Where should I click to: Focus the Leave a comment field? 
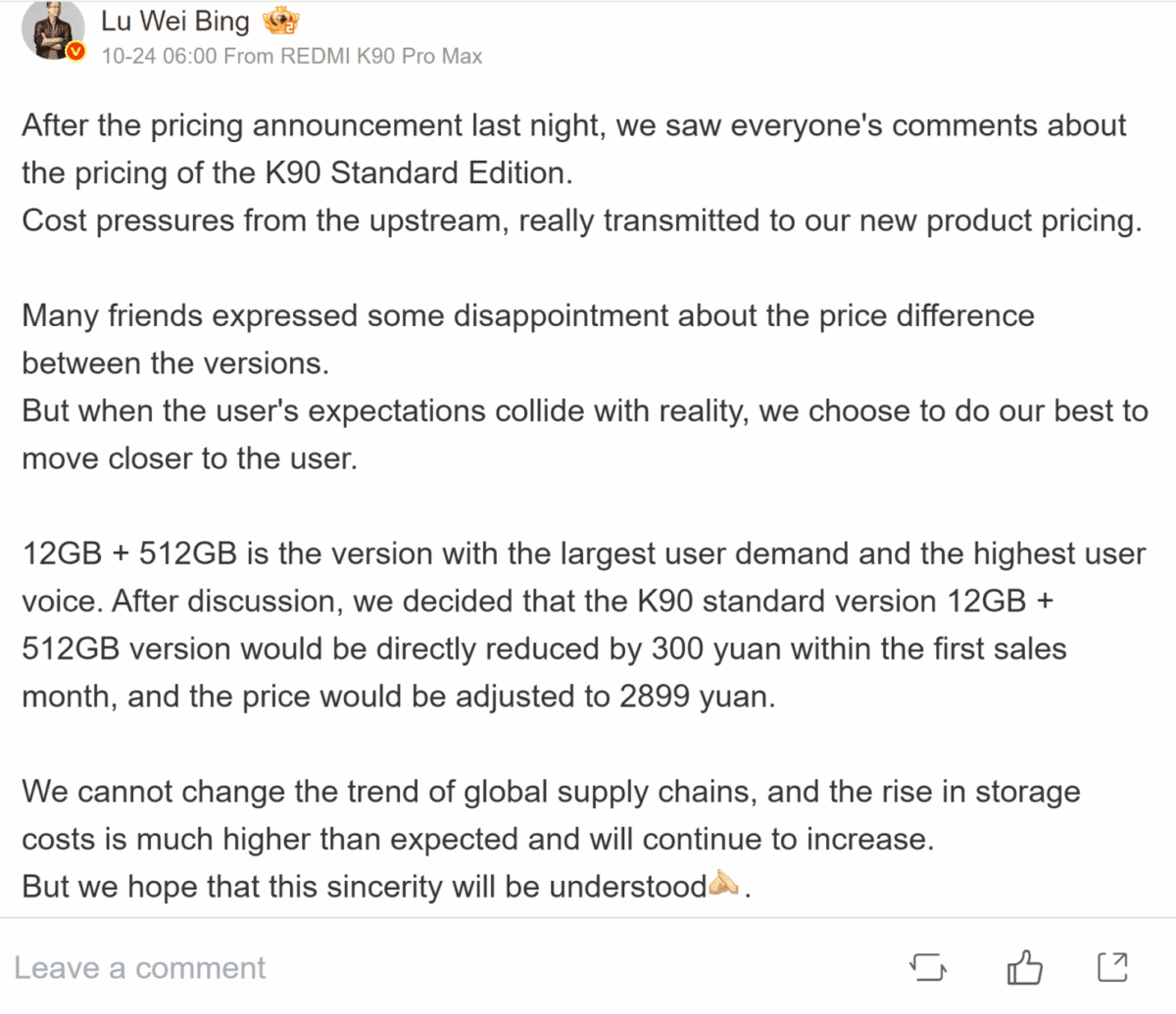[x=140, y=968]
